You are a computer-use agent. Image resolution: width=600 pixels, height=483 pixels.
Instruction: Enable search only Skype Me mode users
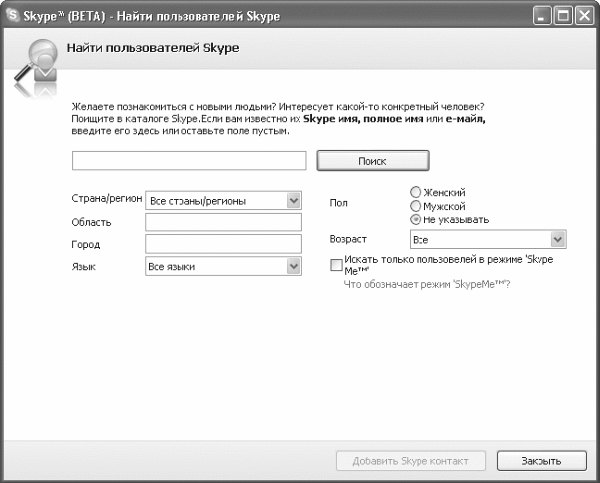336,262
